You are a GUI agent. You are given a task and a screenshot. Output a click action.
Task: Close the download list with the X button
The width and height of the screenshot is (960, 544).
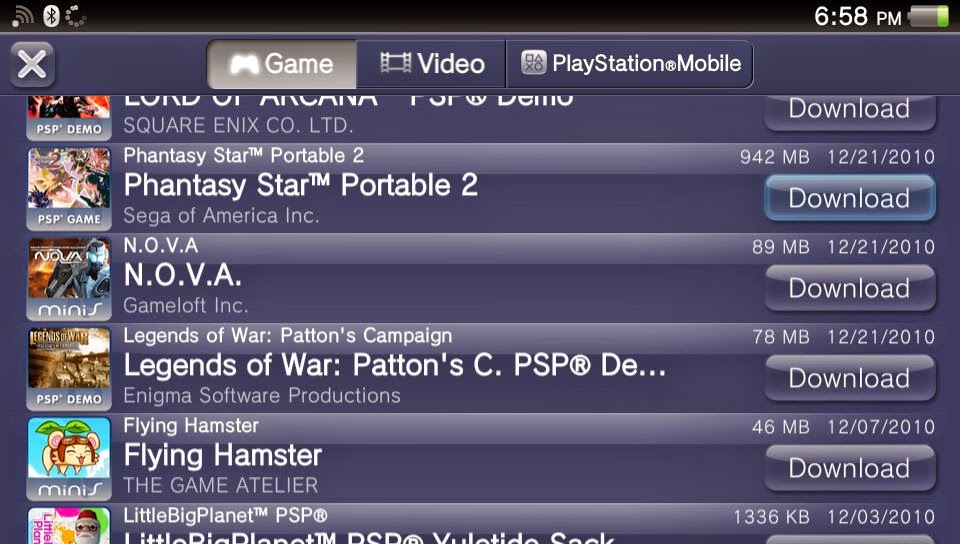(x=32, y=64)
